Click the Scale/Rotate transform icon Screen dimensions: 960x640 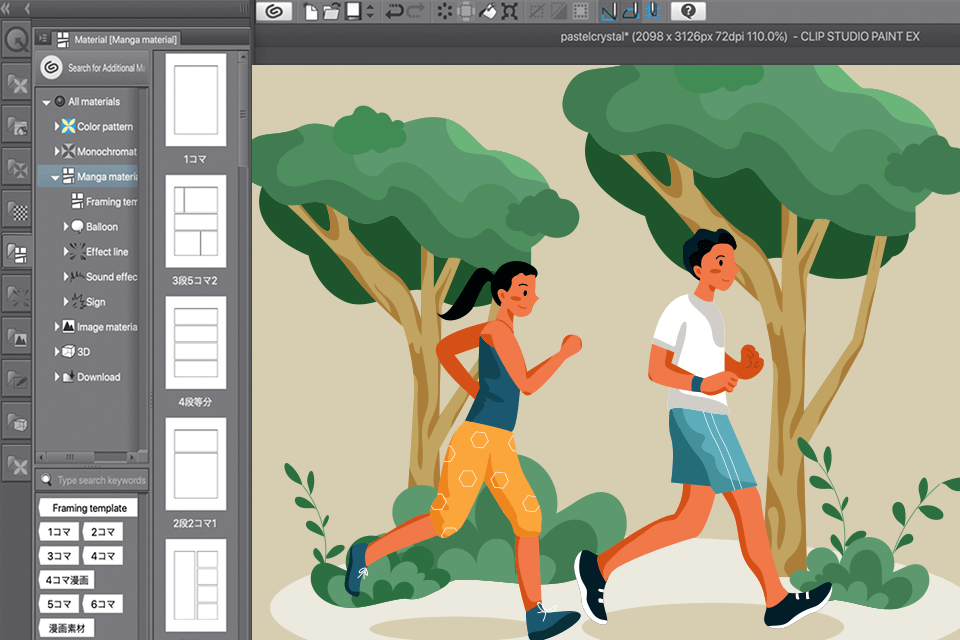[x=509, y=12]
